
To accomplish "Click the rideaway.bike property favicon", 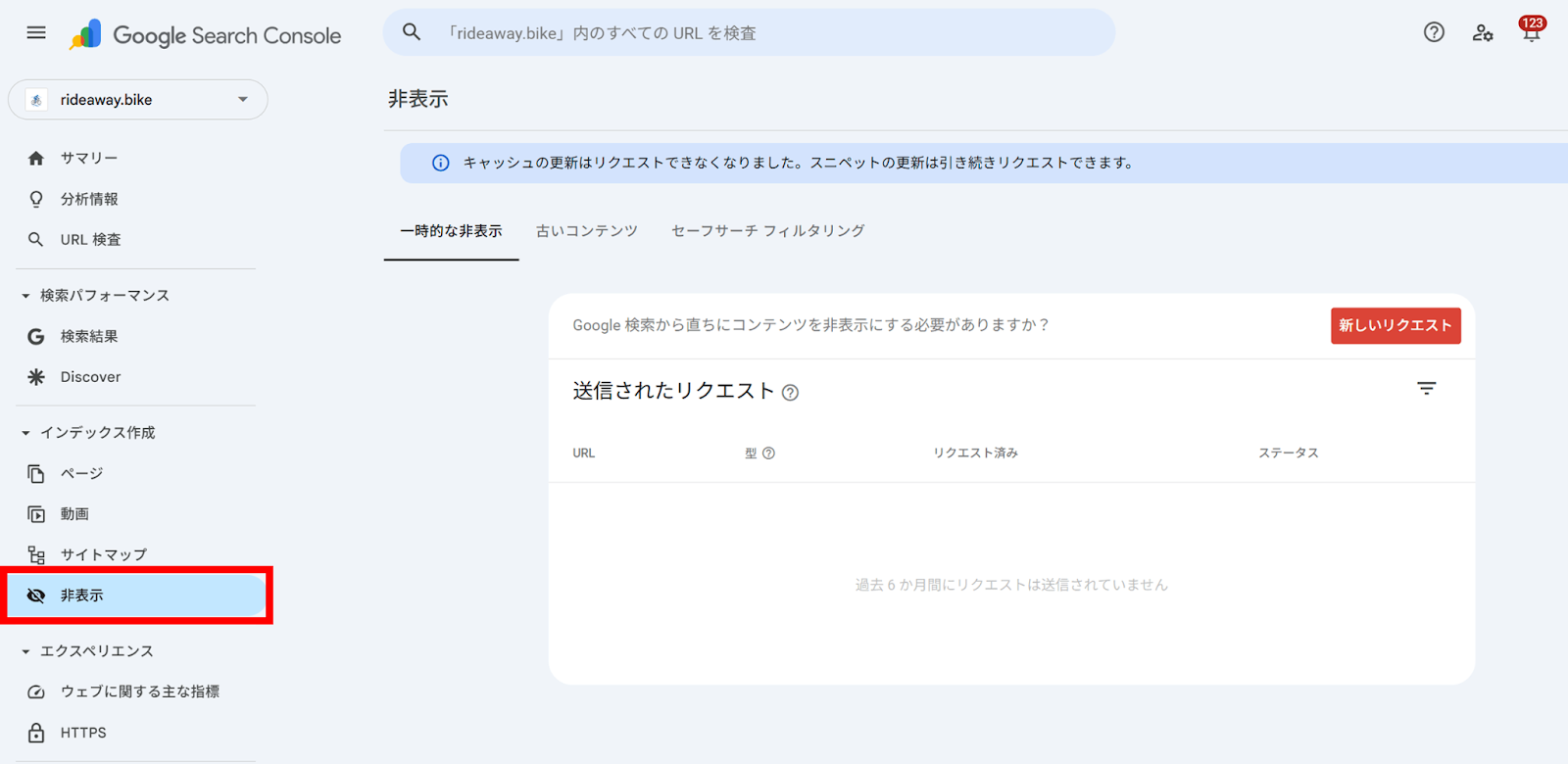I will click(36, 100).
